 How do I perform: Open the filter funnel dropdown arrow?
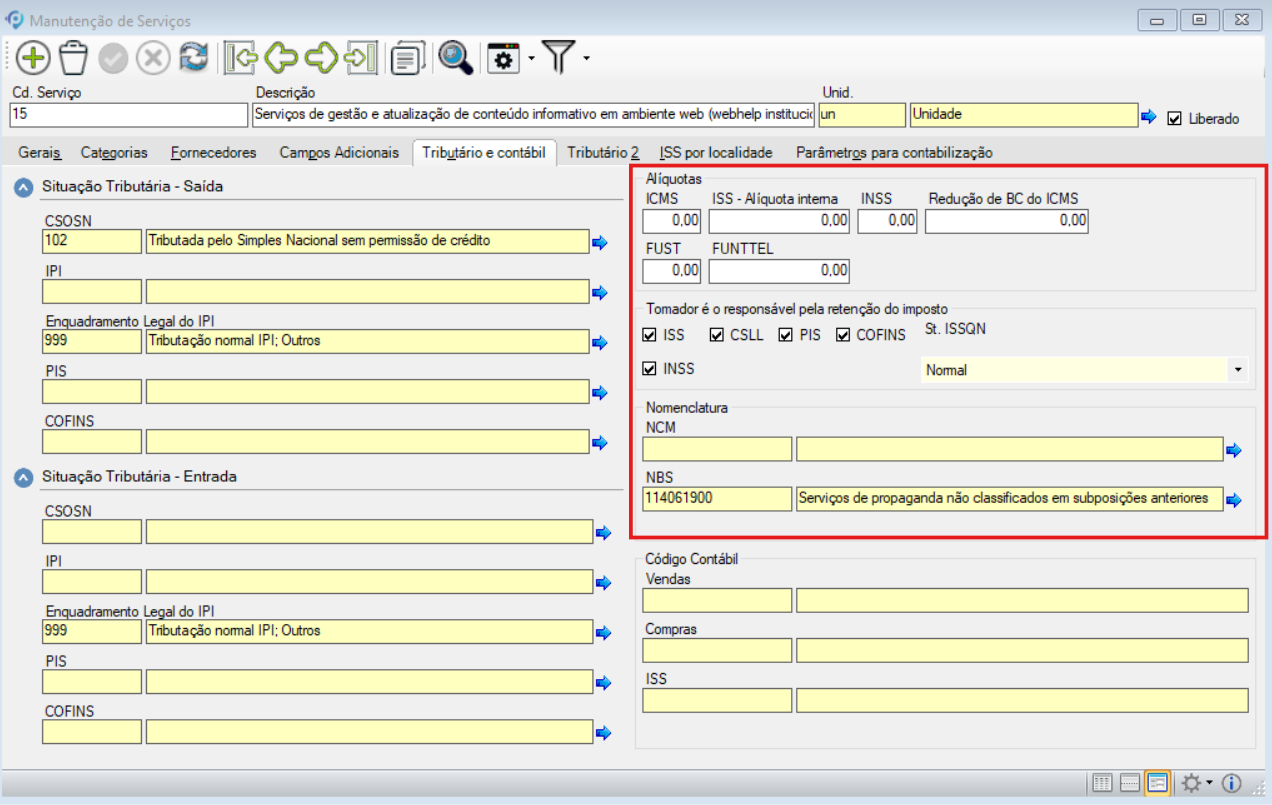pyautogui.click(x=587, y=58)
